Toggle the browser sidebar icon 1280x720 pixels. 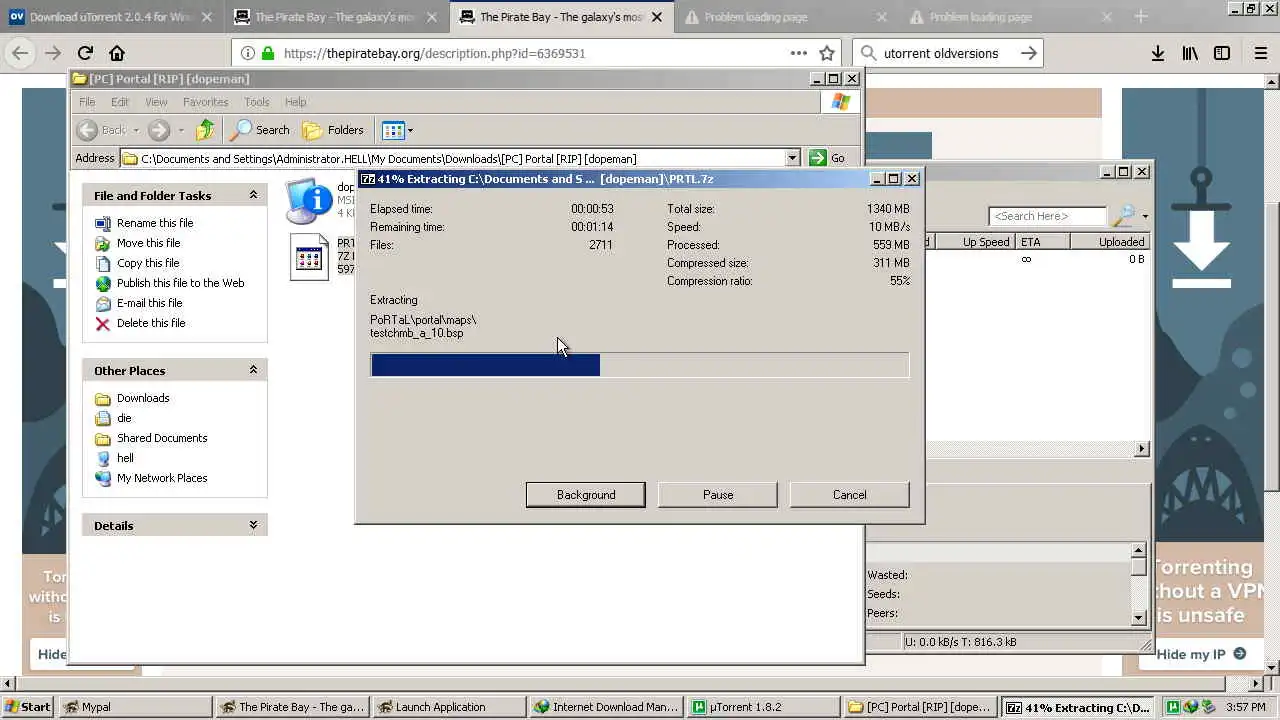1222,53
